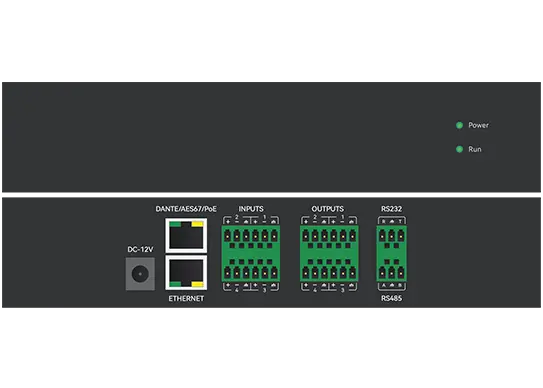
Task: Click the DC-12V round power jack
Action: coord(140,274)
